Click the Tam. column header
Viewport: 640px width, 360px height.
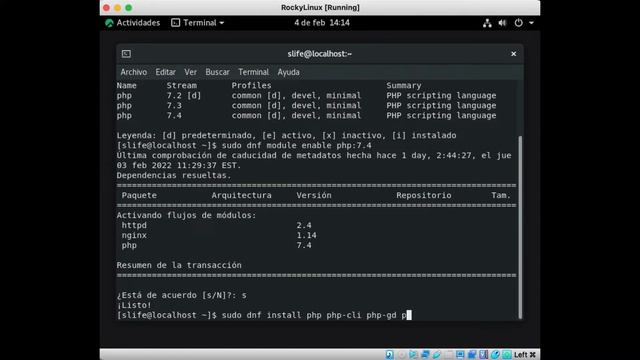(501, 196)
